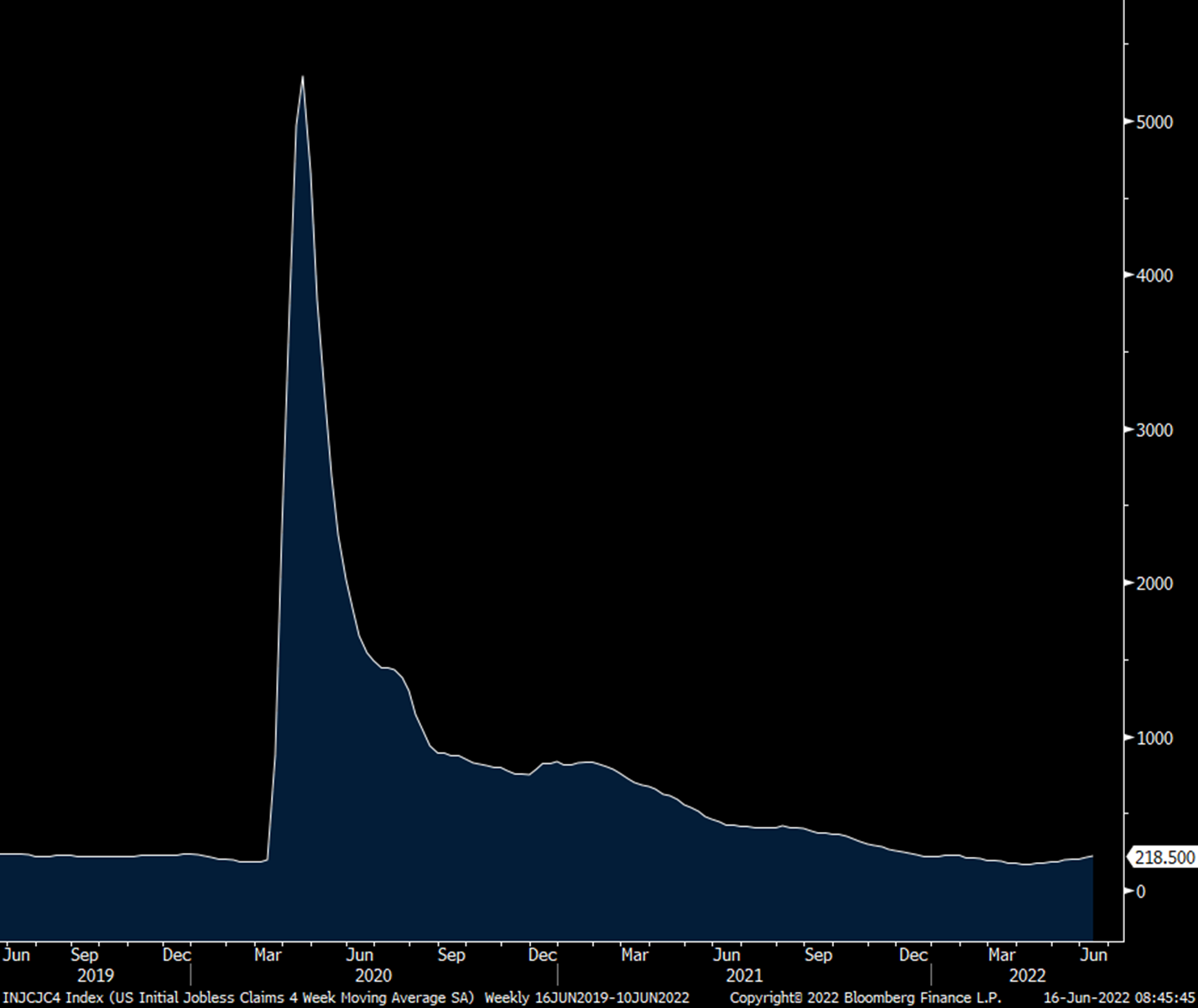This screenshot has height=1008, width=1198.
Task: Click the Sep axis label for 2021
Action: (818, 954)
